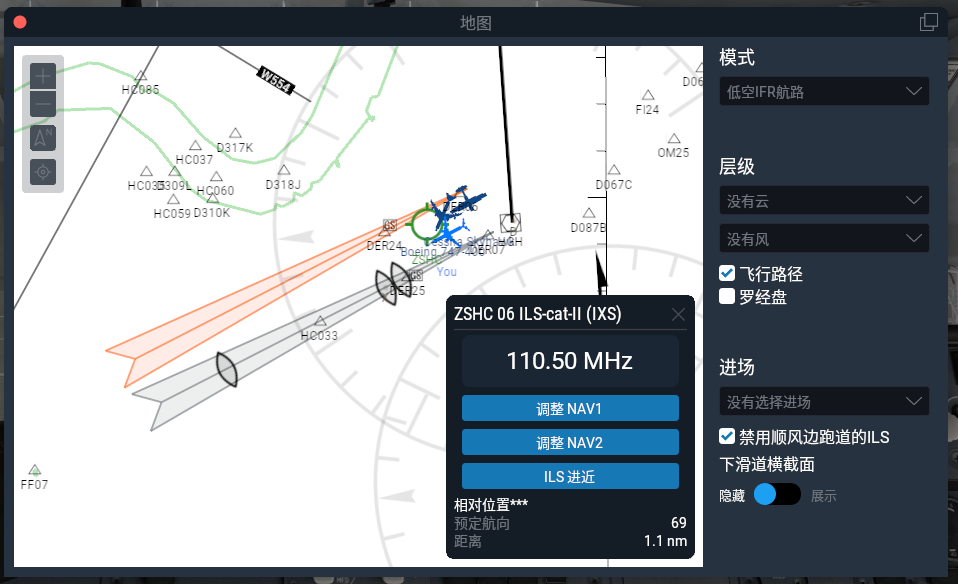Click the ILS 进近 button
Viewport: 958px width, 584px height.
coord(570,476)
